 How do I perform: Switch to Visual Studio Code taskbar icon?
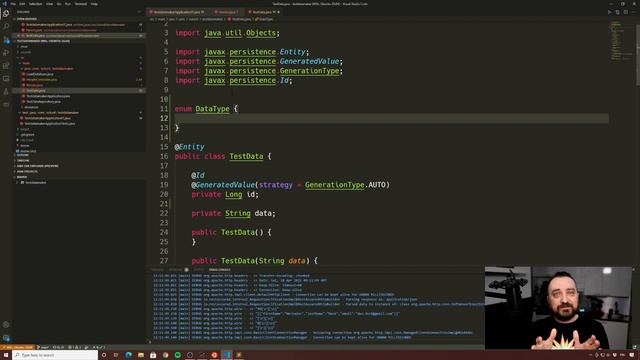227,355
